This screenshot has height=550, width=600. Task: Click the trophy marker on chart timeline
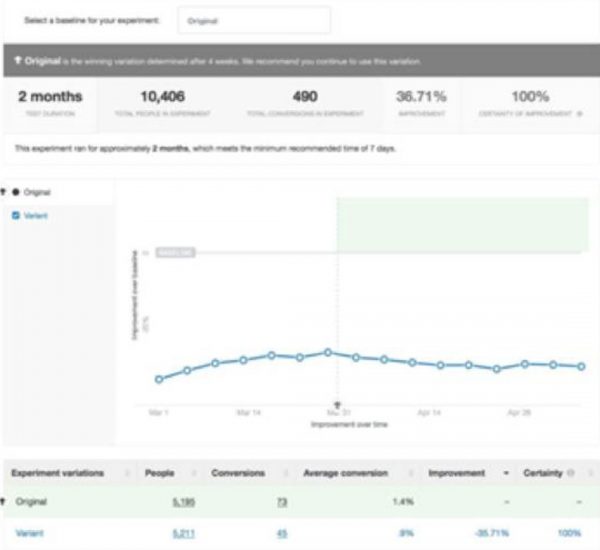click(x=337, y=401)
